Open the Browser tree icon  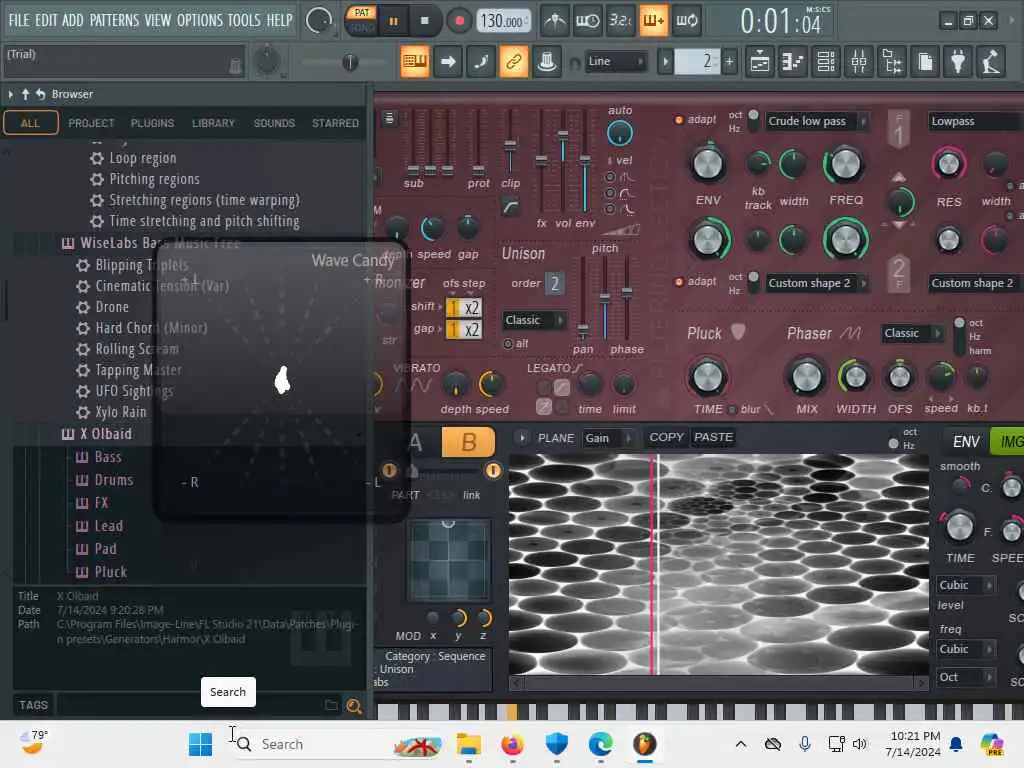point(892,62)
